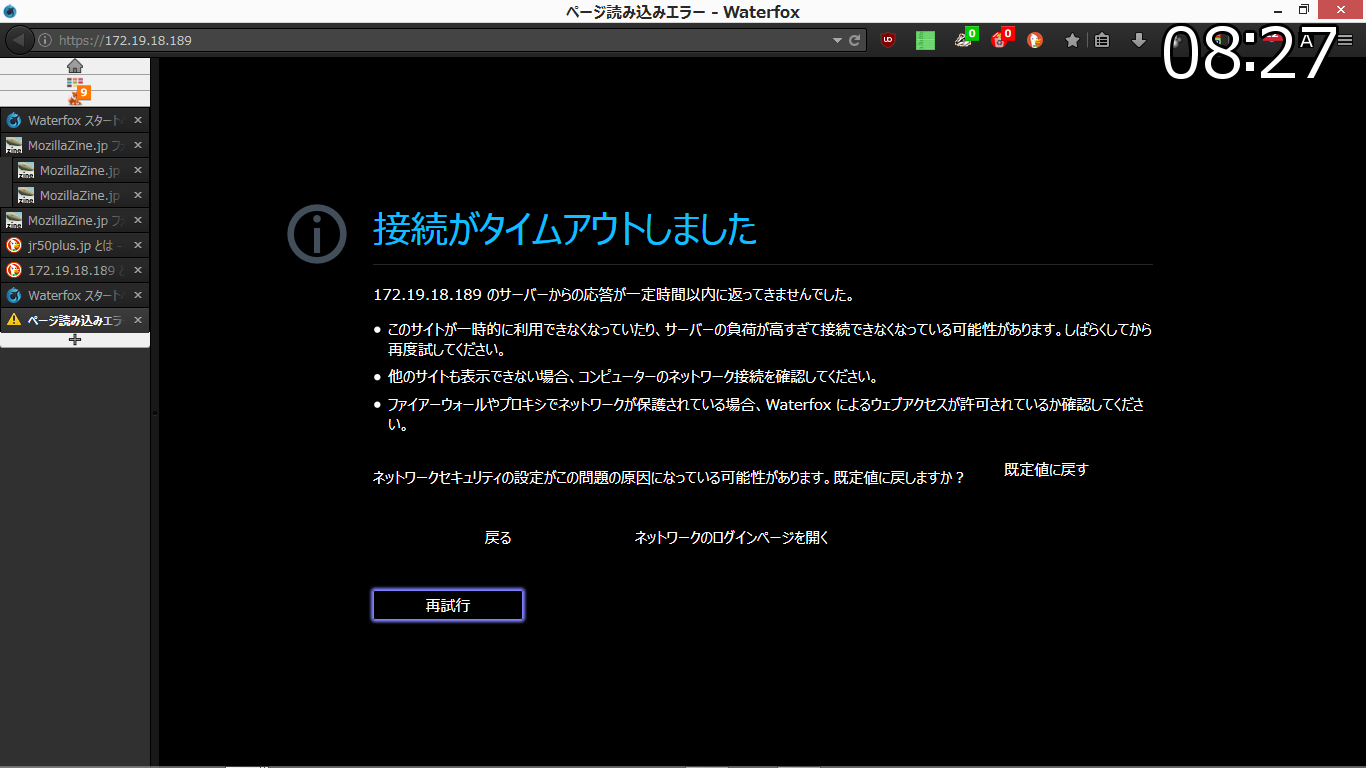Add a new tab with plus button

pos(75,340)
